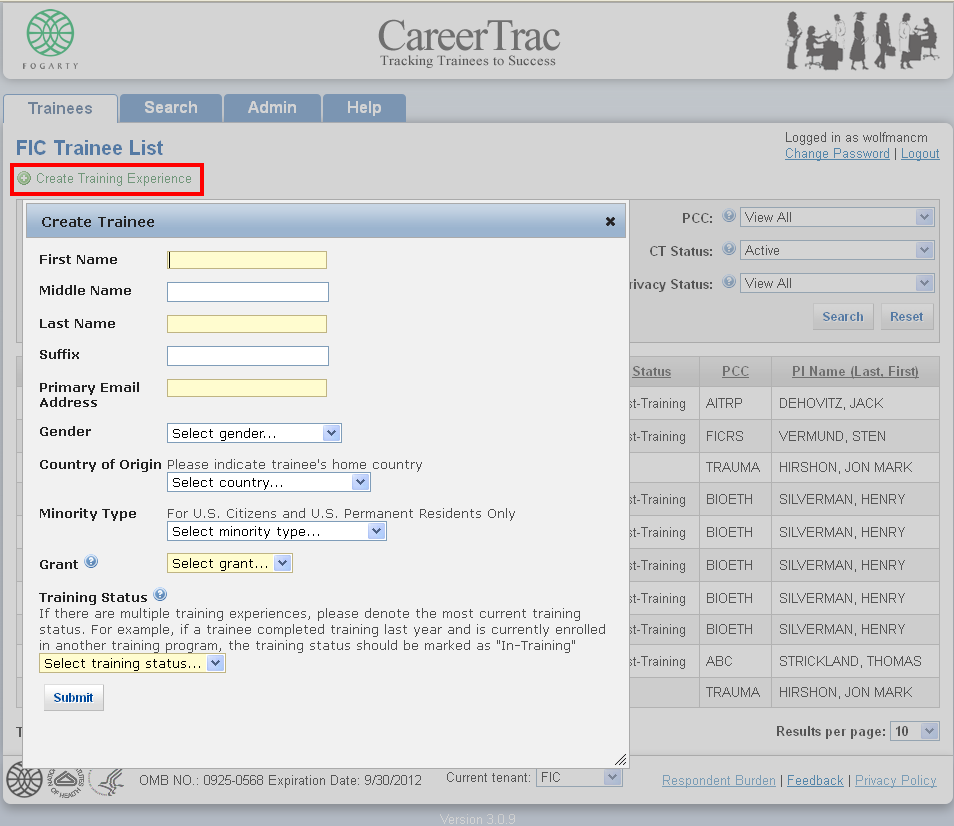
Task: Click the help icon next to Grant
Action: (91, 562)
